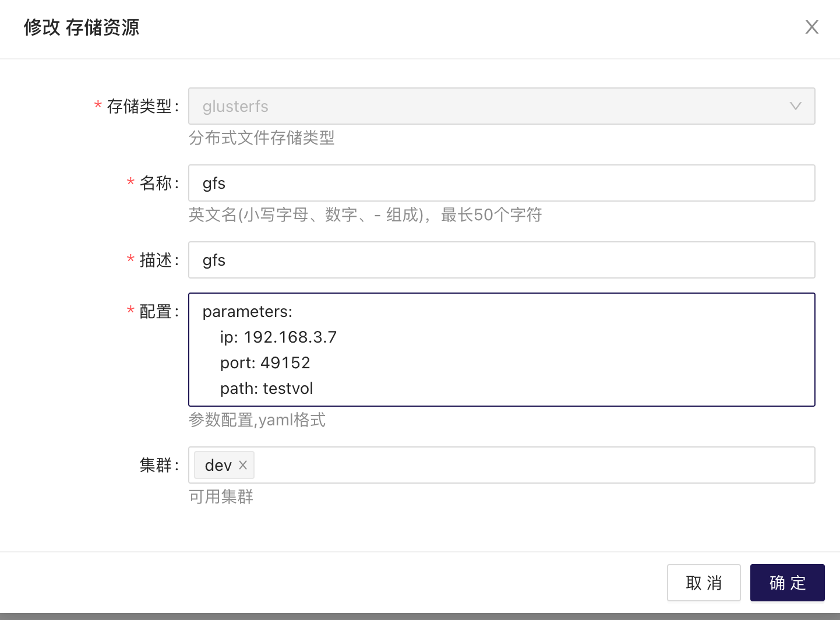840x620 pixels.
Task: Focus the 描述 input containing gfs
Action: pos(501,260)
